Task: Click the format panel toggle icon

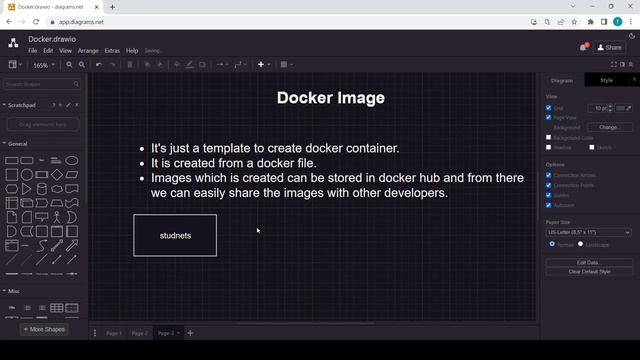Action: [622, 64]
